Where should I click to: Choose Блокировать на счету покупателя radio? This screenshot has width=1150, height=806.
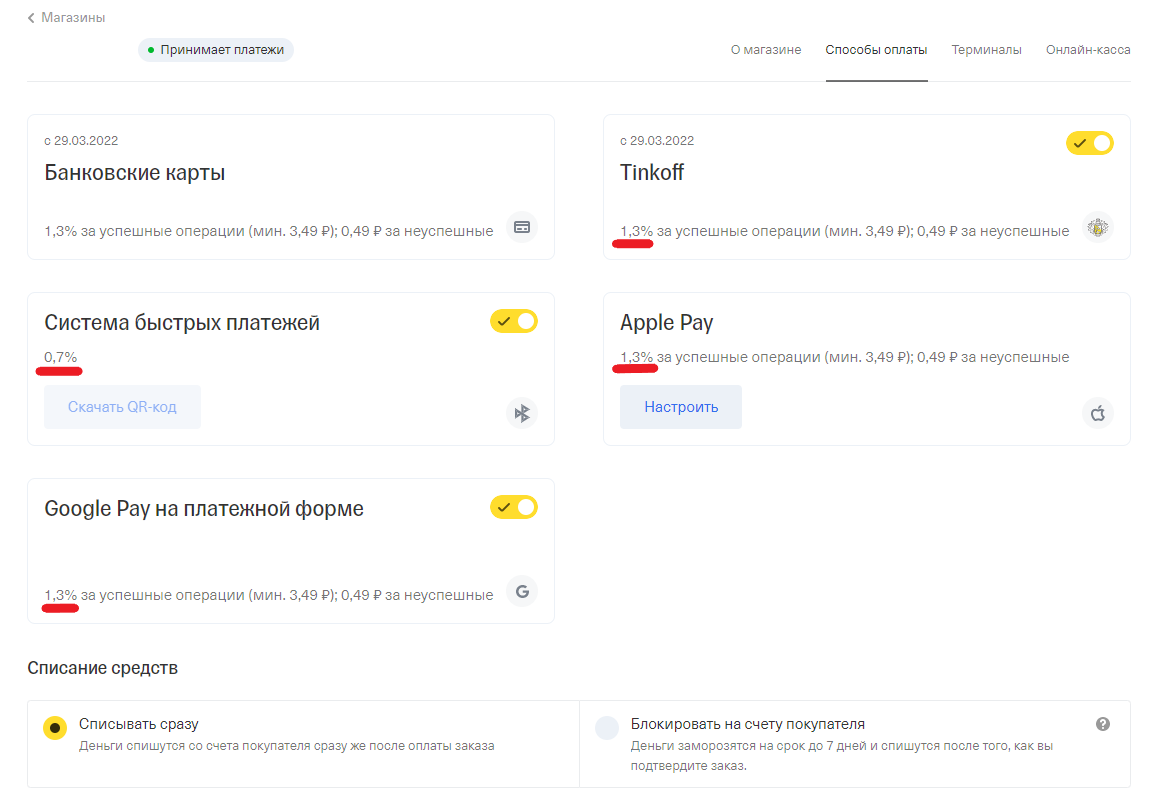click(607, 727)
